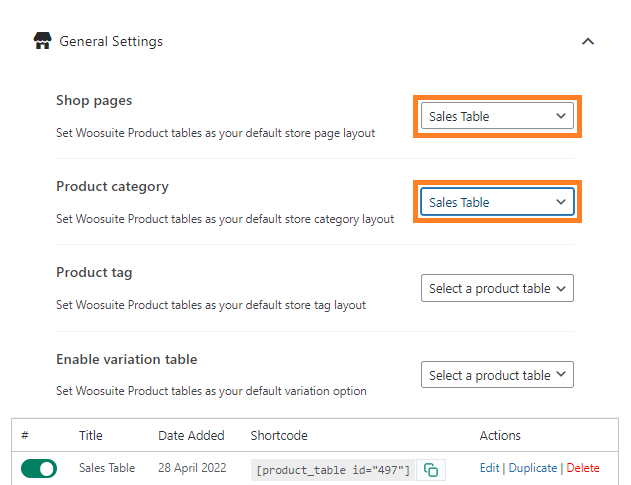631x485 pixels.
Task: Click the Shortcode column header
Action: 279,435
